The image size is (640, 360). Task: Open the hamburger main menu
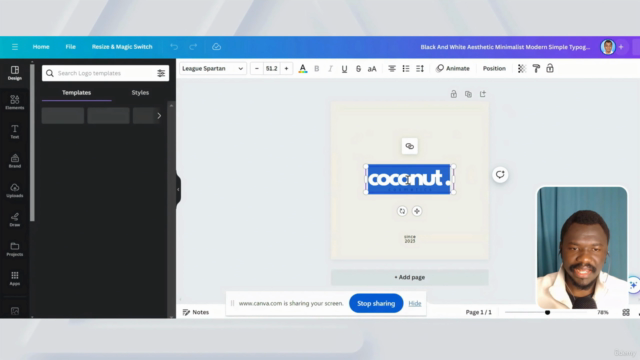pos(15,47)
